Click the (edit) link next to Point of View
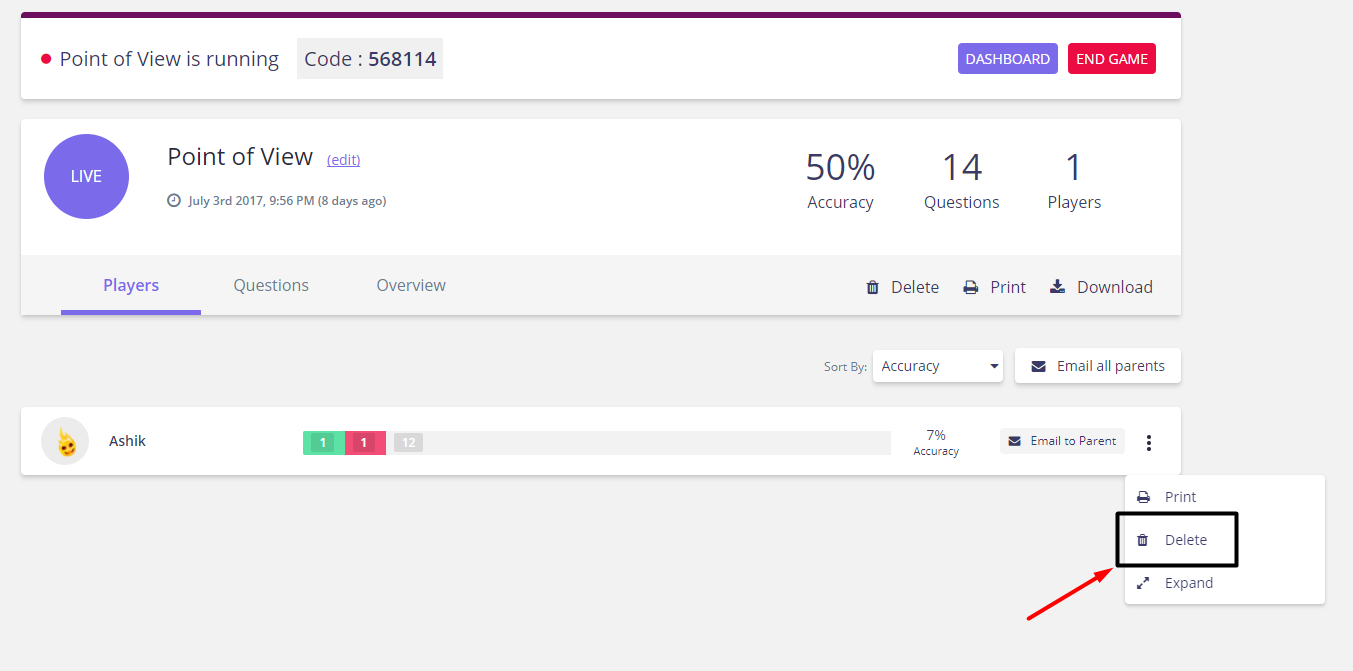Image resolution: width=1353 pixels, height=671 pixels. (343, 160)
